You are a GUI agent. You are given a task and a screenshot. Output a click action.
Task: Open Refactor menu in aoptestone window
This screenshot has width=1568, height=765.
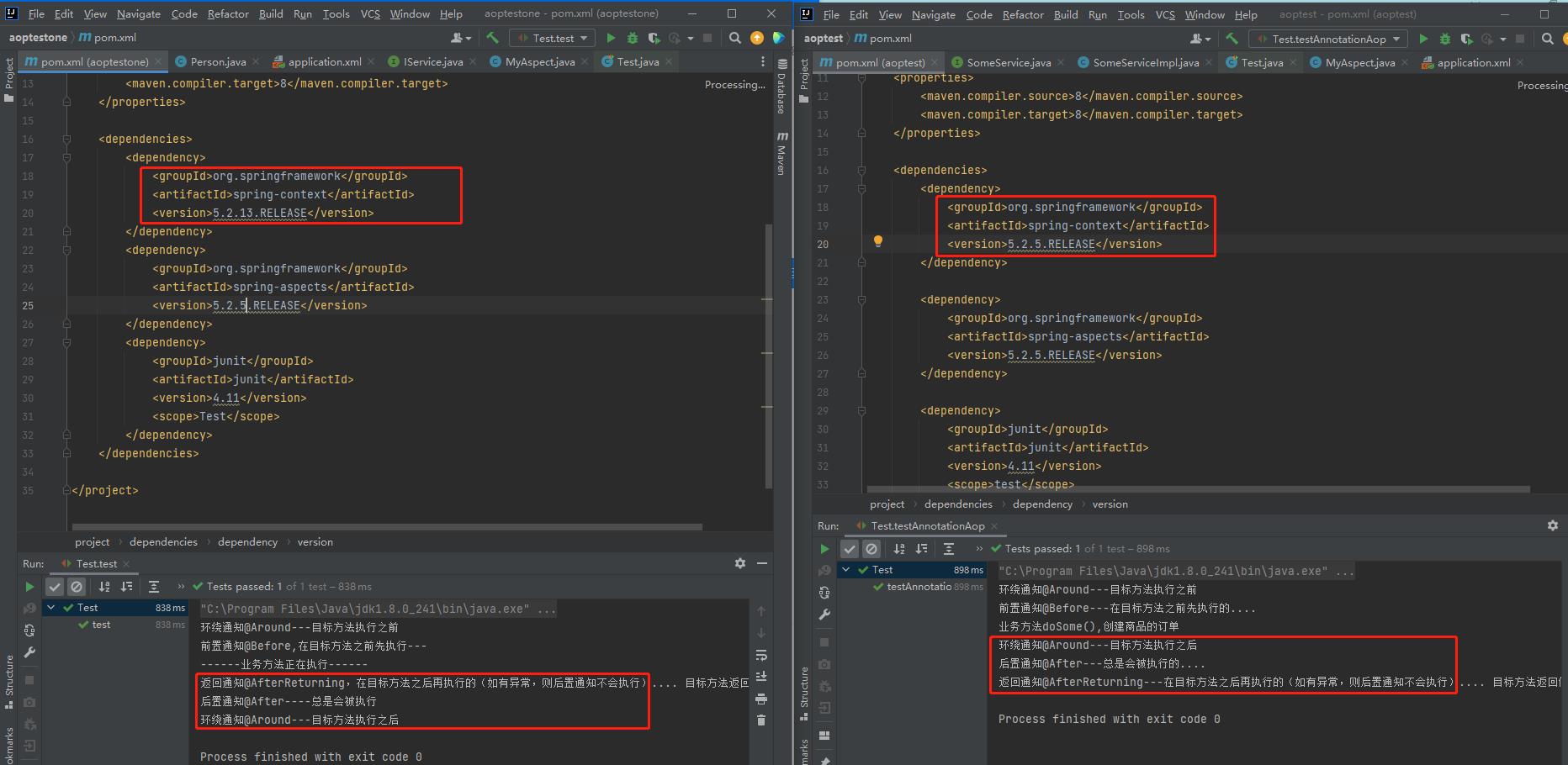click(x=228, y=14)
